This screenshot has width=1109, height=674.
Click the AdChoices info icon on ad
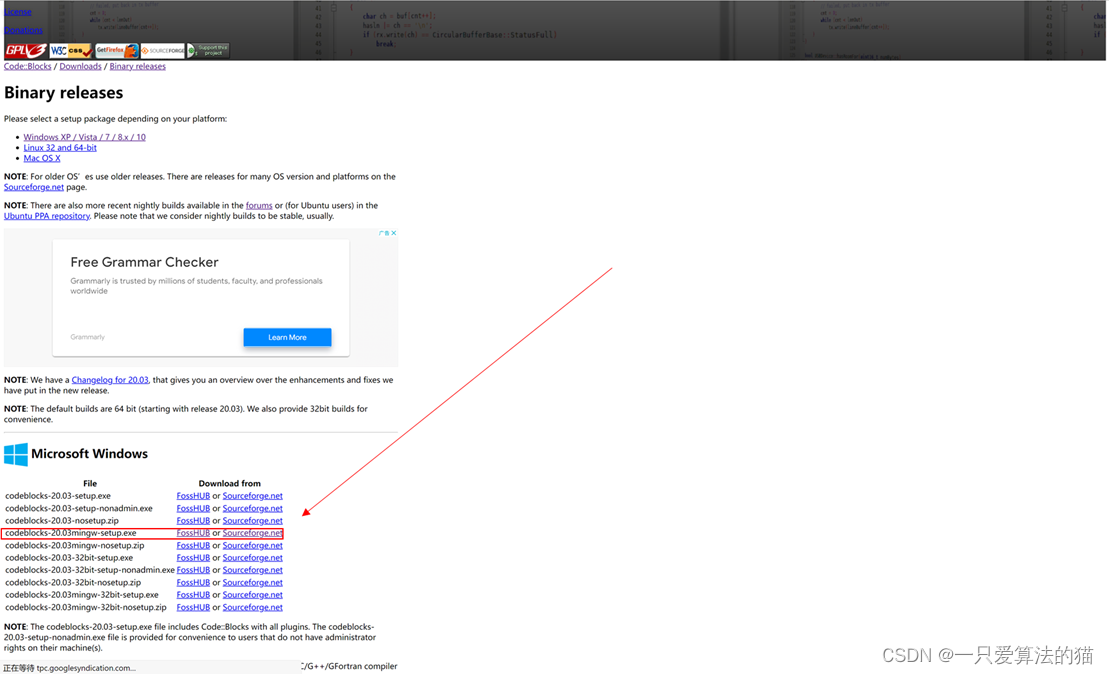pos(384,233)
